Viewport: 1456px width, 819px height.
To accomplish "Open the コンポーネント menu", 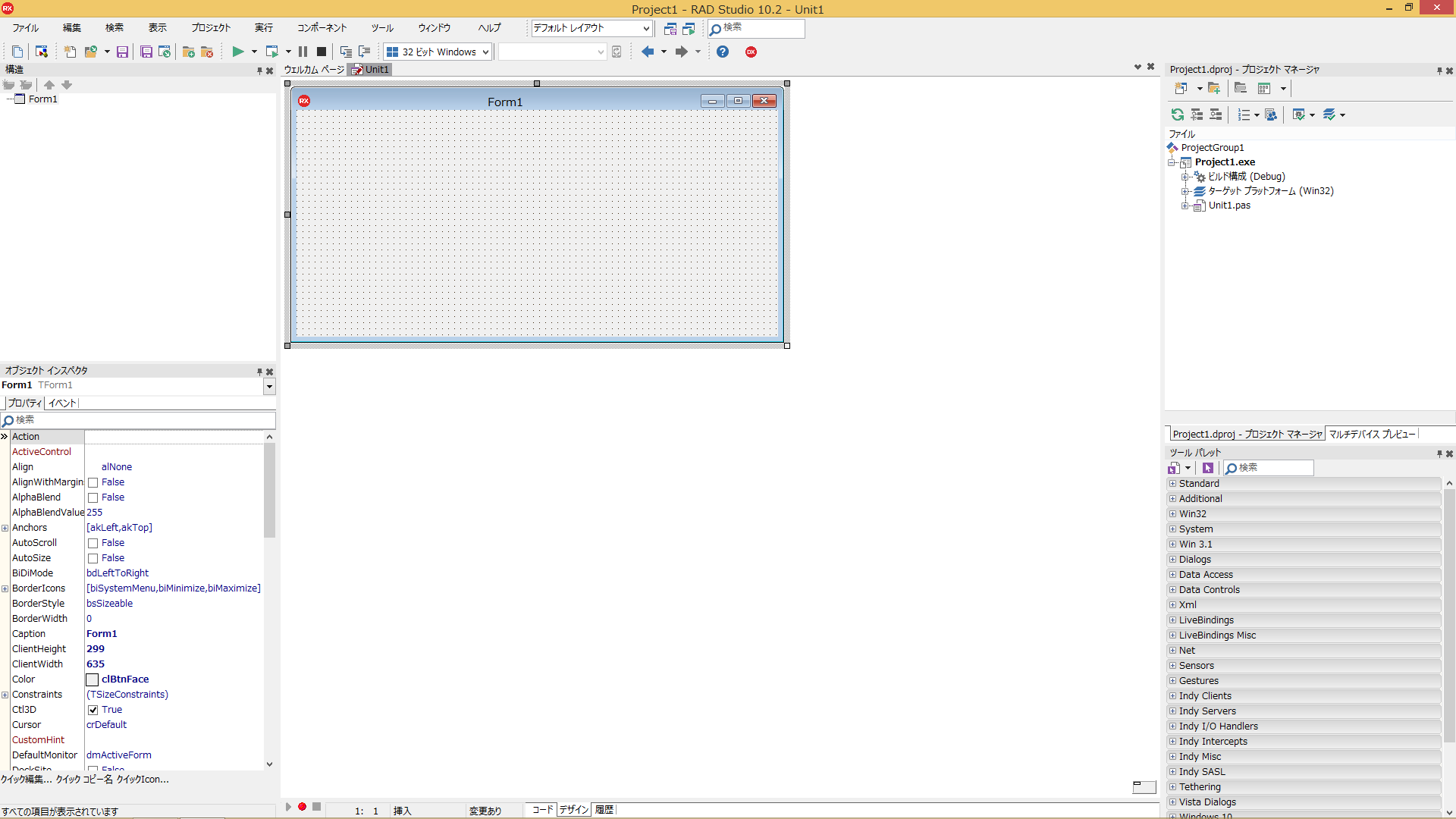I will pyautogui.click(x=321, y=27).
